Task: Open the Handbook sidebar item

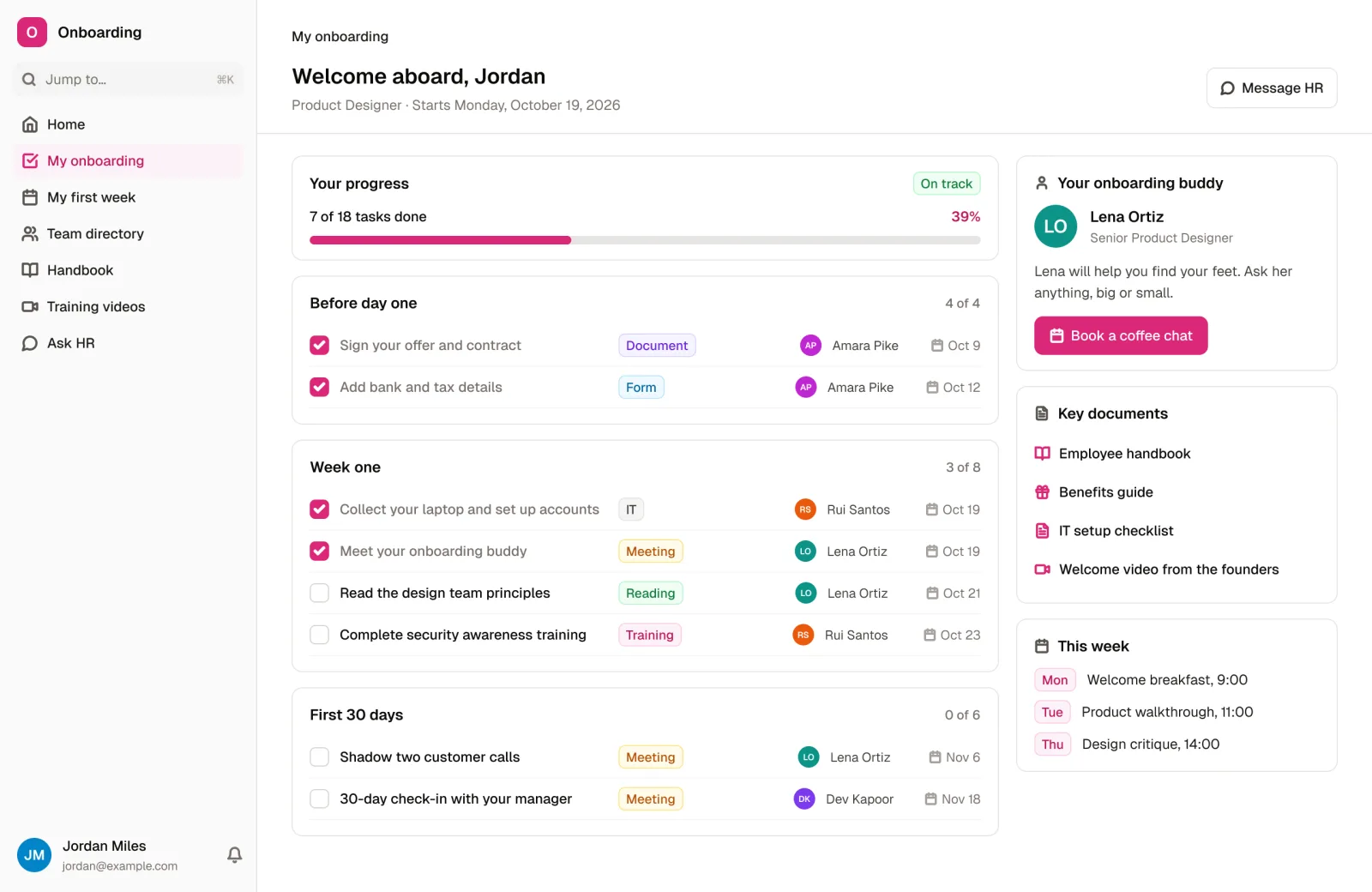Action: 129,270
